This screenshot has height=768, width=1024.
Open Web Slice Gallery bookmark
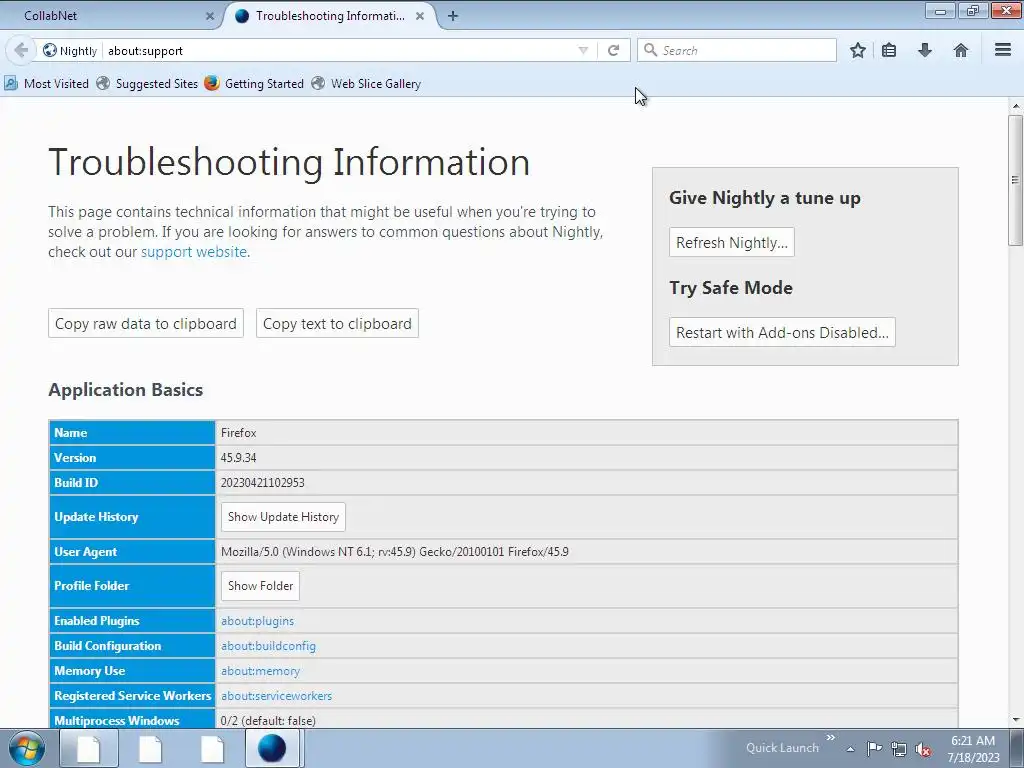pos(366,84)
